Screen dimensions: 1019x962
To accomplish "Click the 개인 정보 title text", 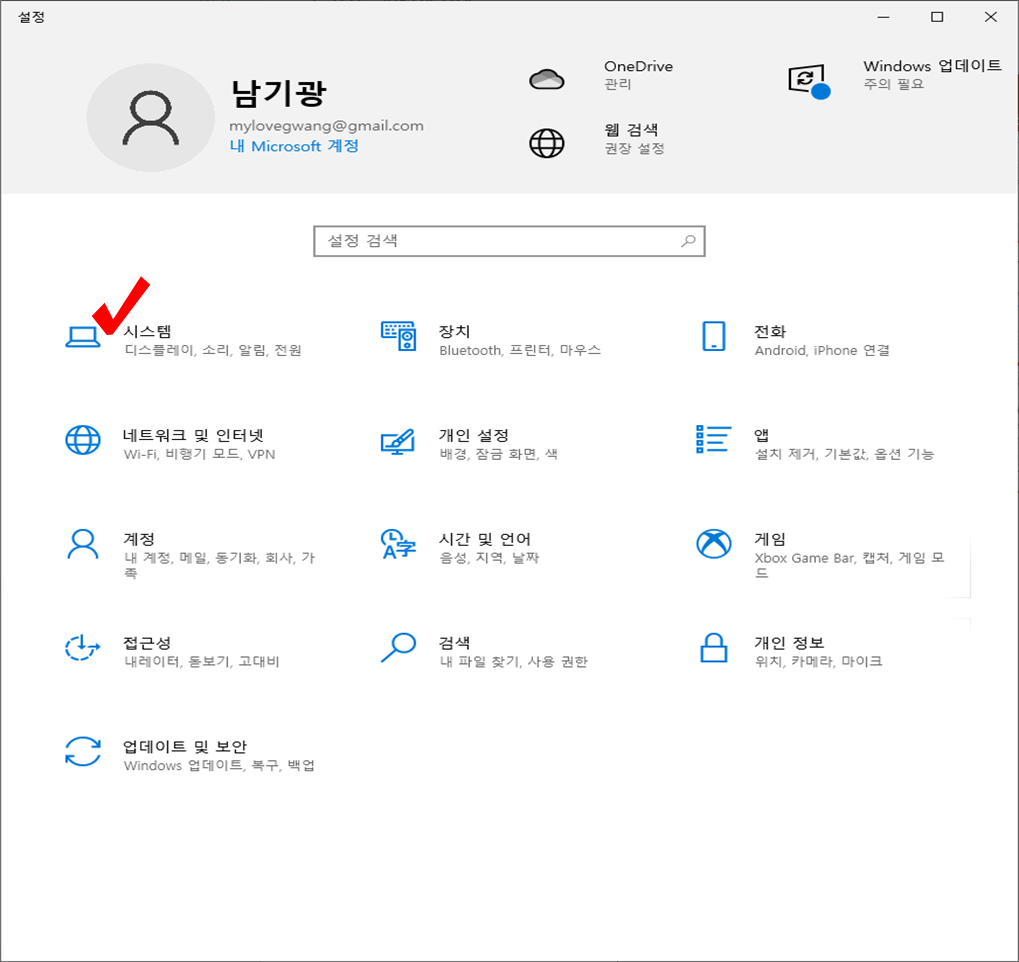I will pyautogui.click(x=789, y=643).
